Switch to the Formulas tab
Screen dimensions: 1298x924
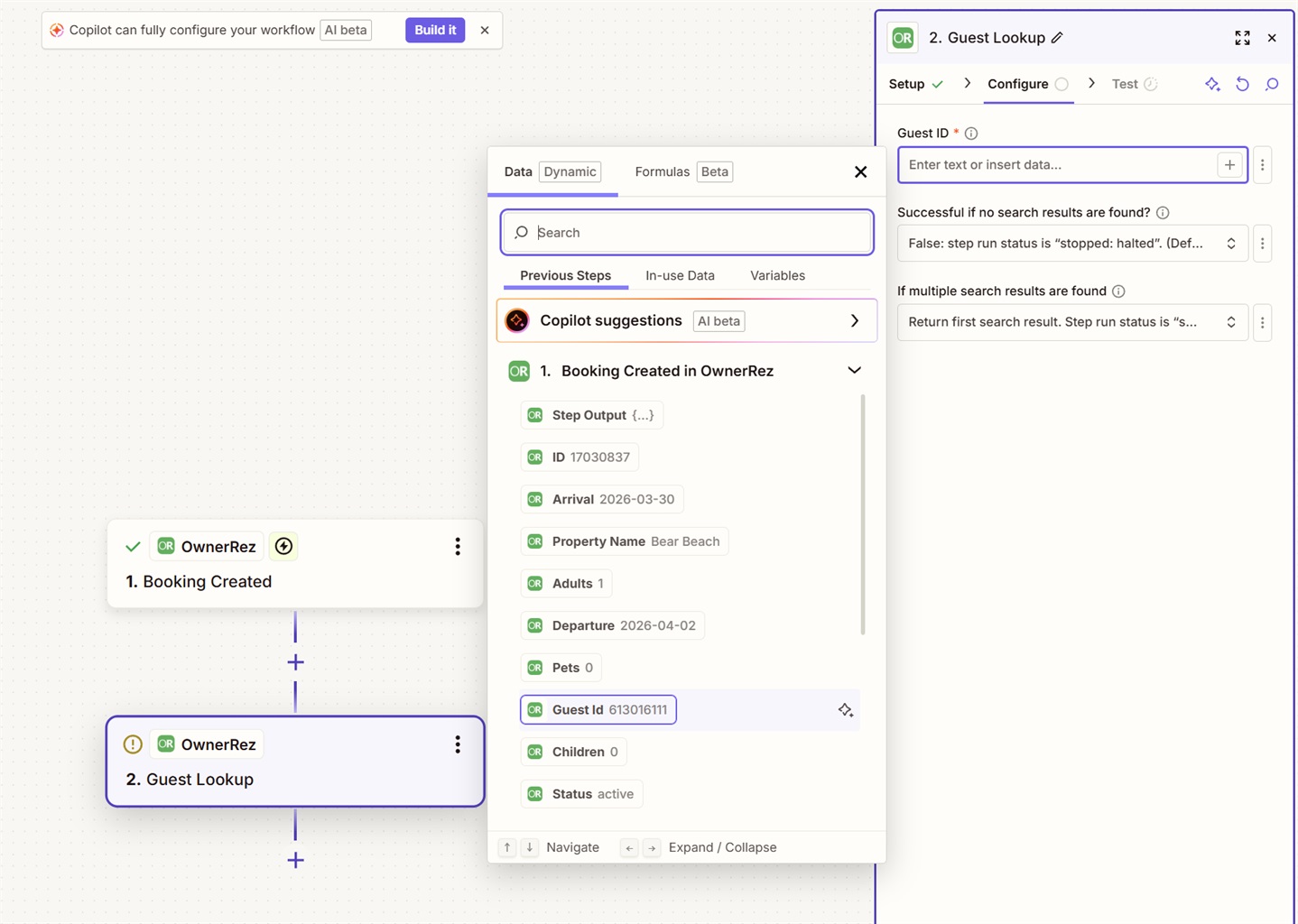click(x=663, y=172)
